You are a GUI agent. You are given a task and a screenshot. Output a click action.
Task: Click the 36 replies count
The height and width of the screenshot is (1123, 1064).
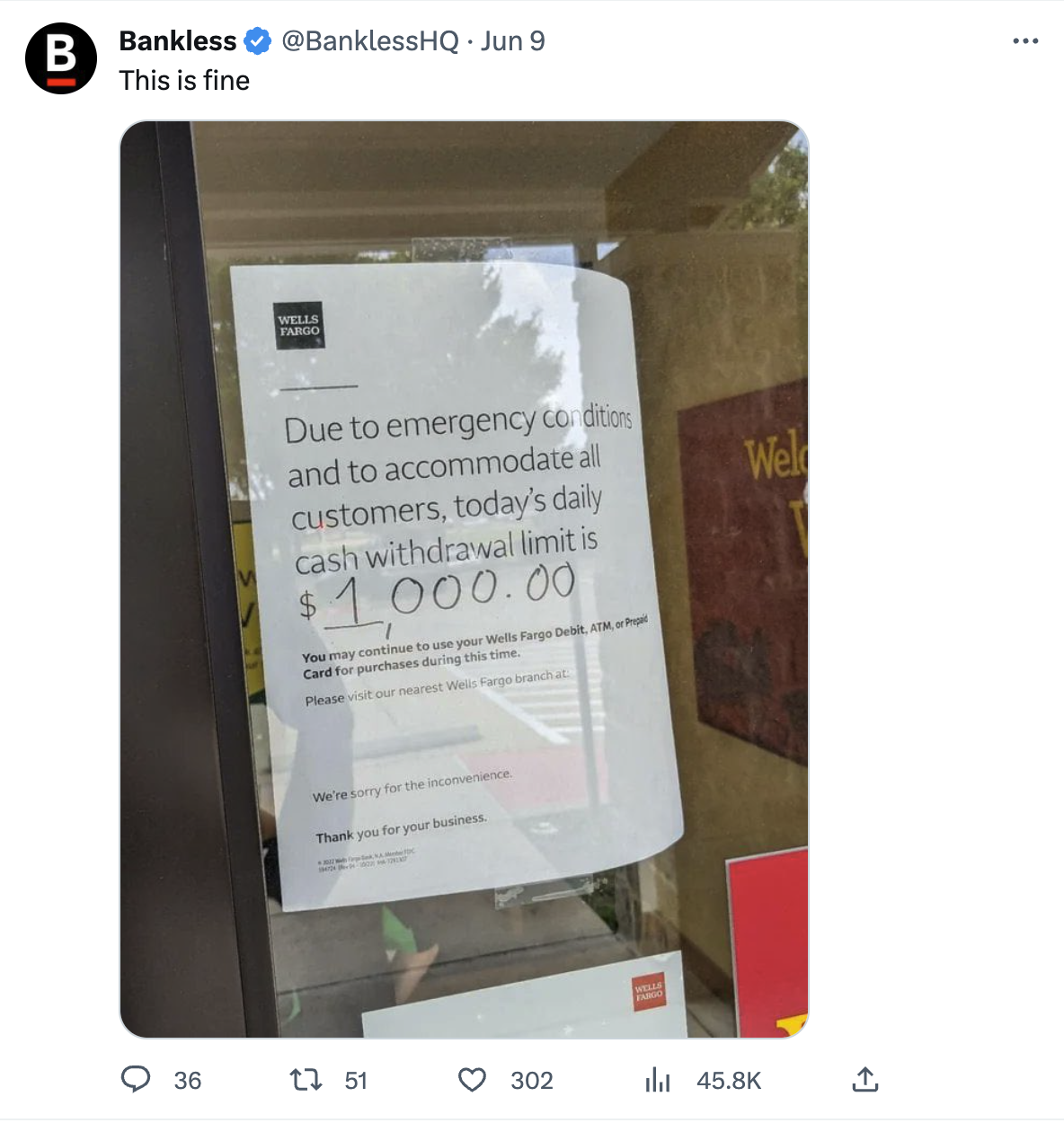(188, 1080)
